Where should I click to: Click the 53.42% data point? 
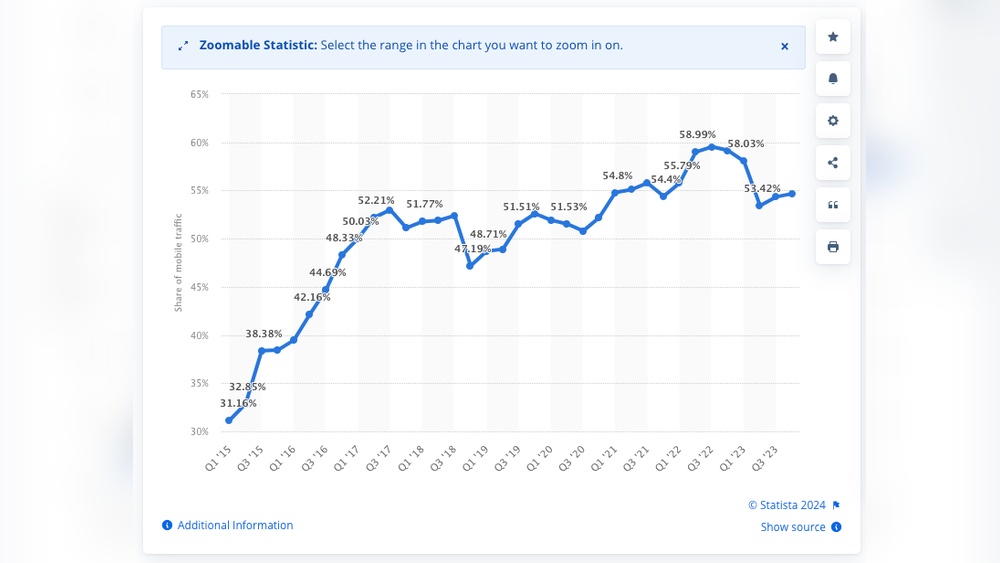(x=759, y=205)
